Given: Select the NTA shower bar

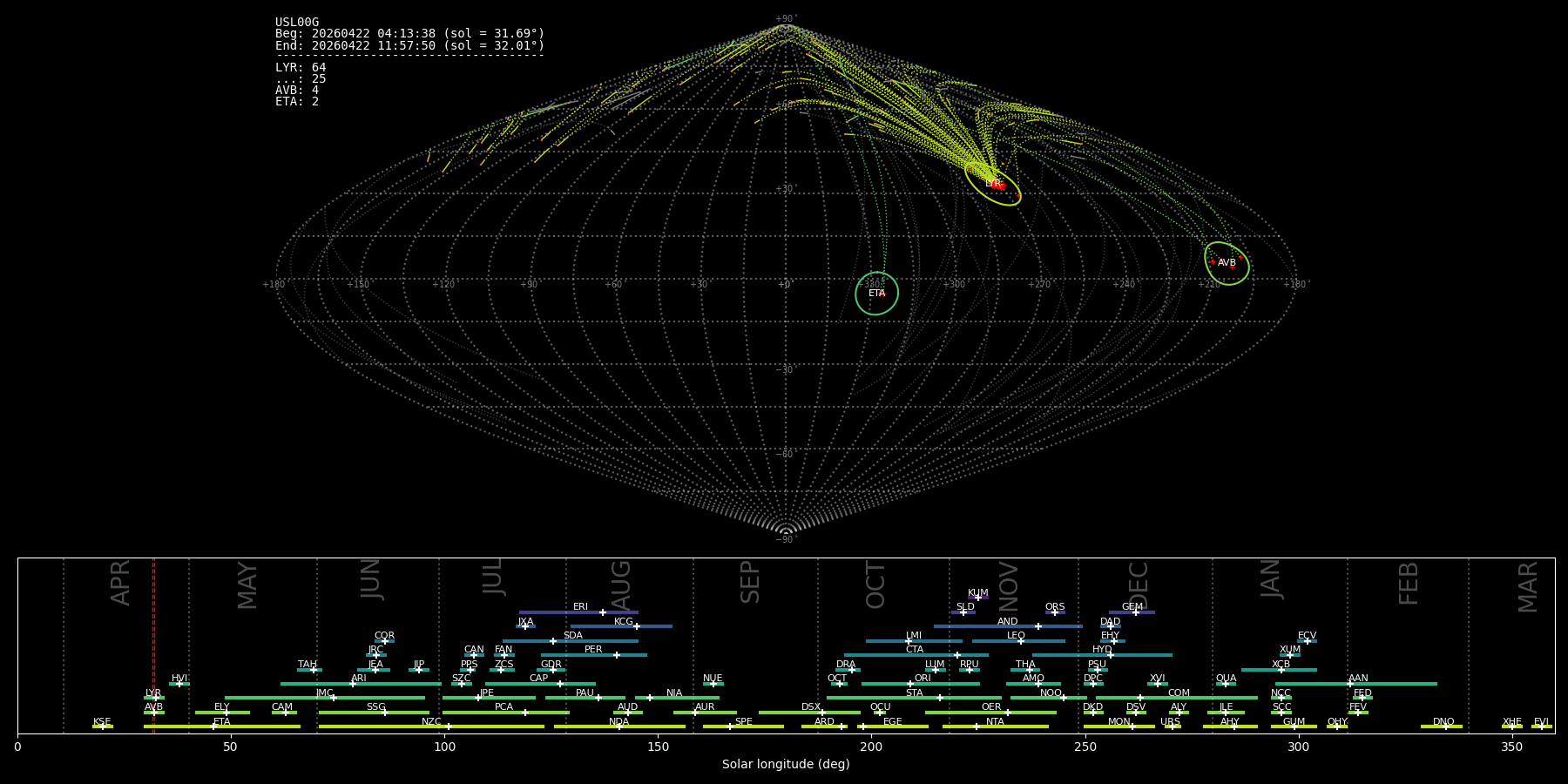Looking at the screenshot, I should 995,727.
